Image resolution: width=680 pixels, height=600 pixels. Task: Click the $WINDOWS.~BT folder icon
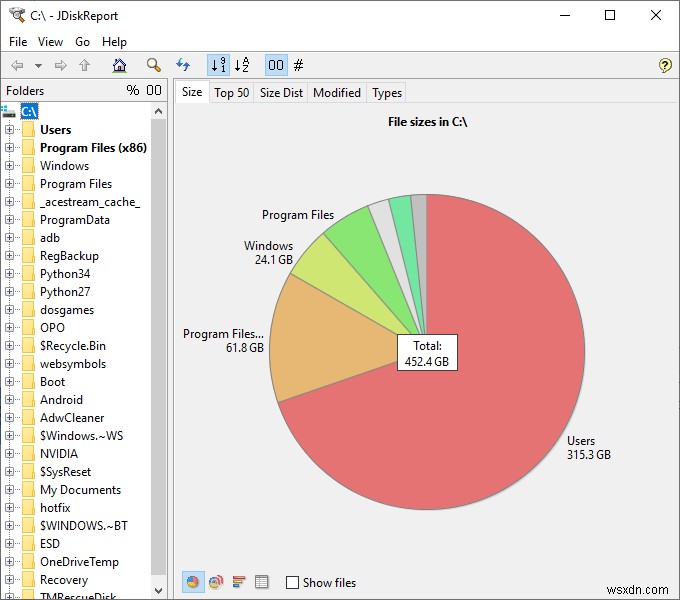tap(28, 526)
